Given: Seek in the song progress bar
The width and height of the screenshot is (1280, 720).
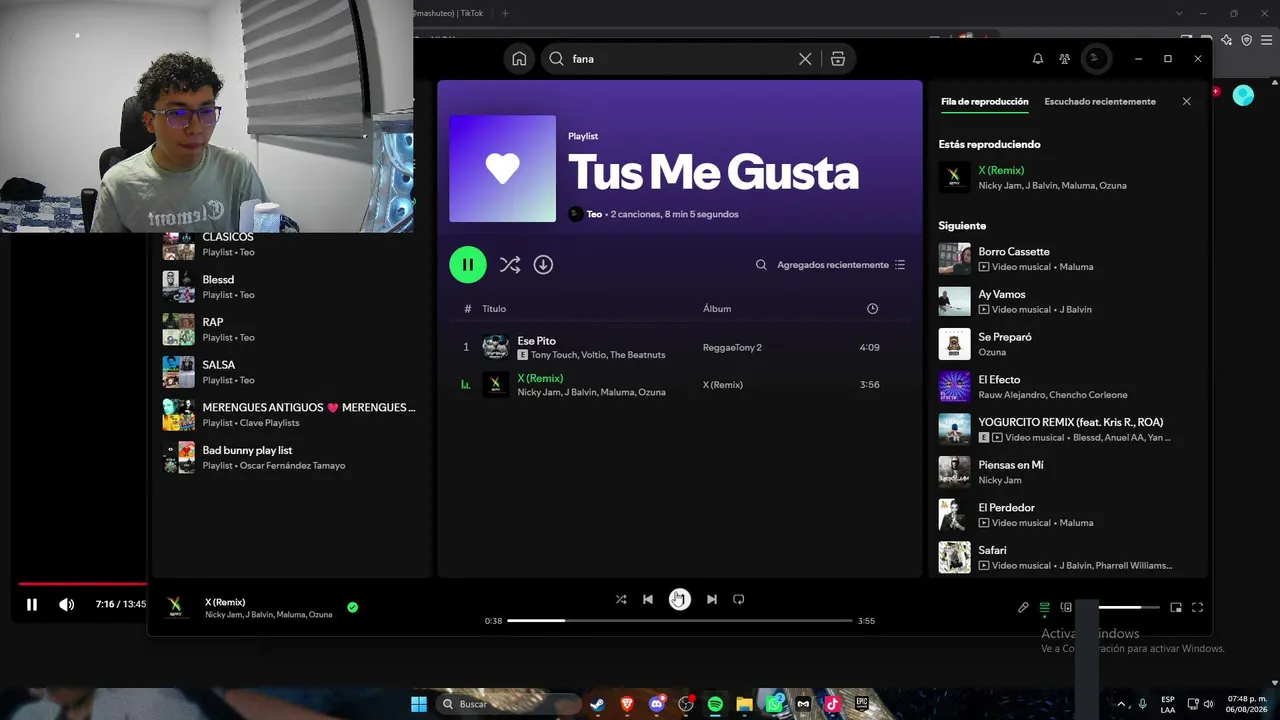Looking at the screenshot, I should click(680, 621).
